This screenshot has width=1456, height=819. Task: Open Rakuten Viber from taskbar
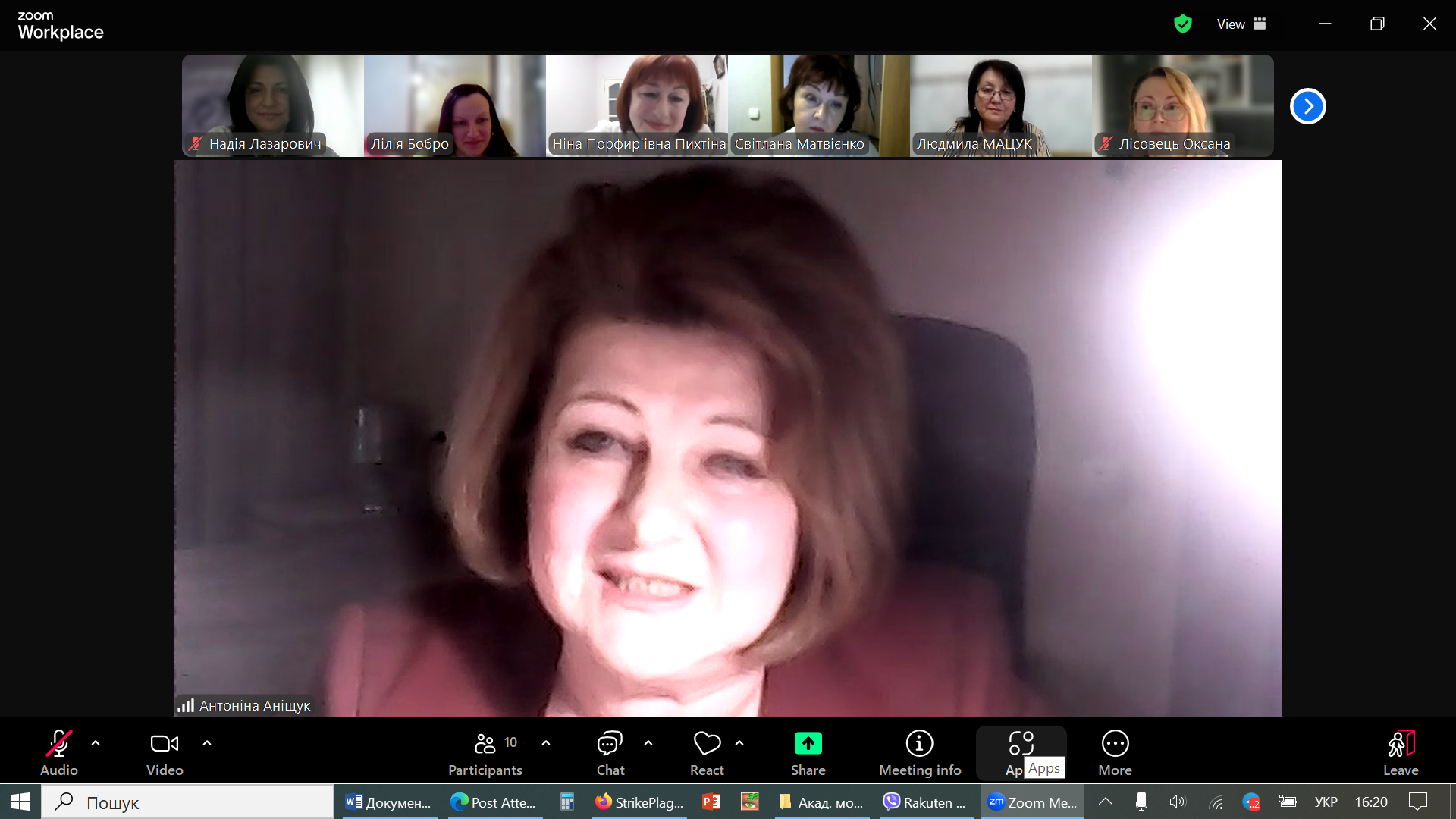pos(926,802)
